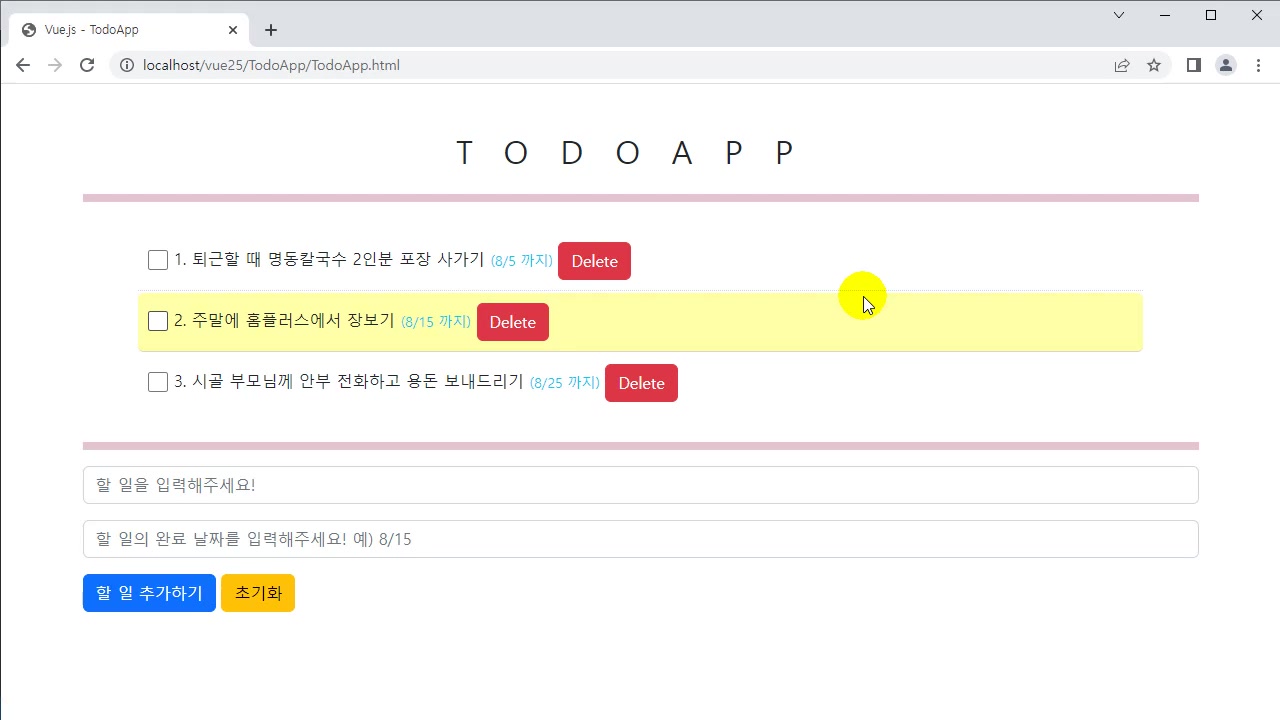Open the share icon next to address bar
This screenshot has width=1280, height=720.
[1122, 65]
